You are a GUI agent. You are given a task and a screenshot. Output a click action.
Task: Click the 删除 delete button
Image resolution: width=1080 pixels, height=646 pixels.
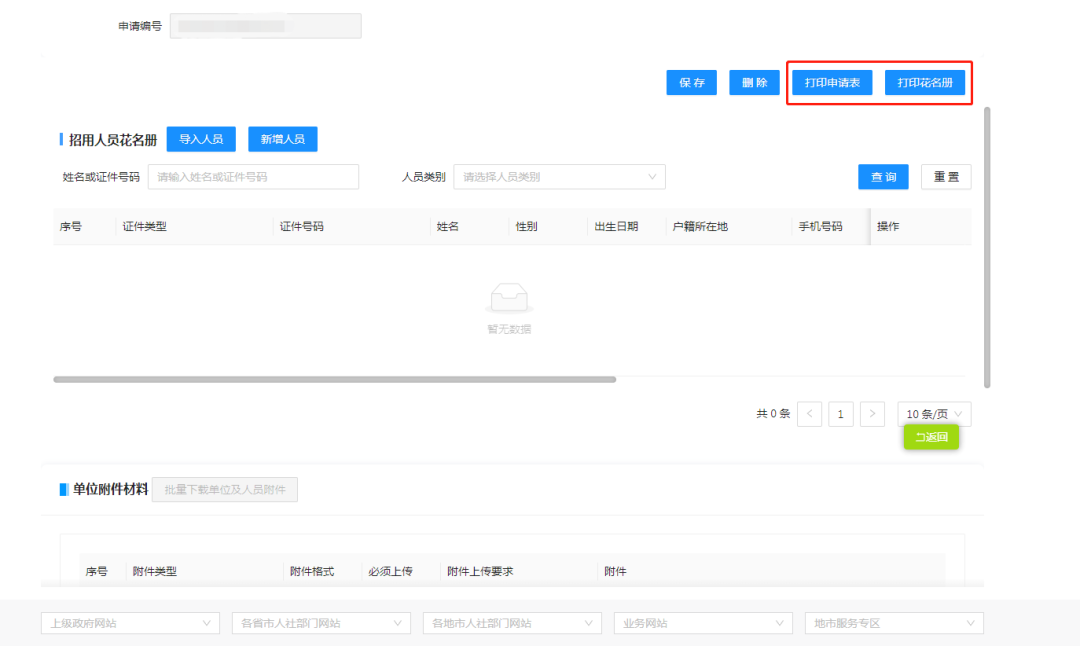click(754, 83)
